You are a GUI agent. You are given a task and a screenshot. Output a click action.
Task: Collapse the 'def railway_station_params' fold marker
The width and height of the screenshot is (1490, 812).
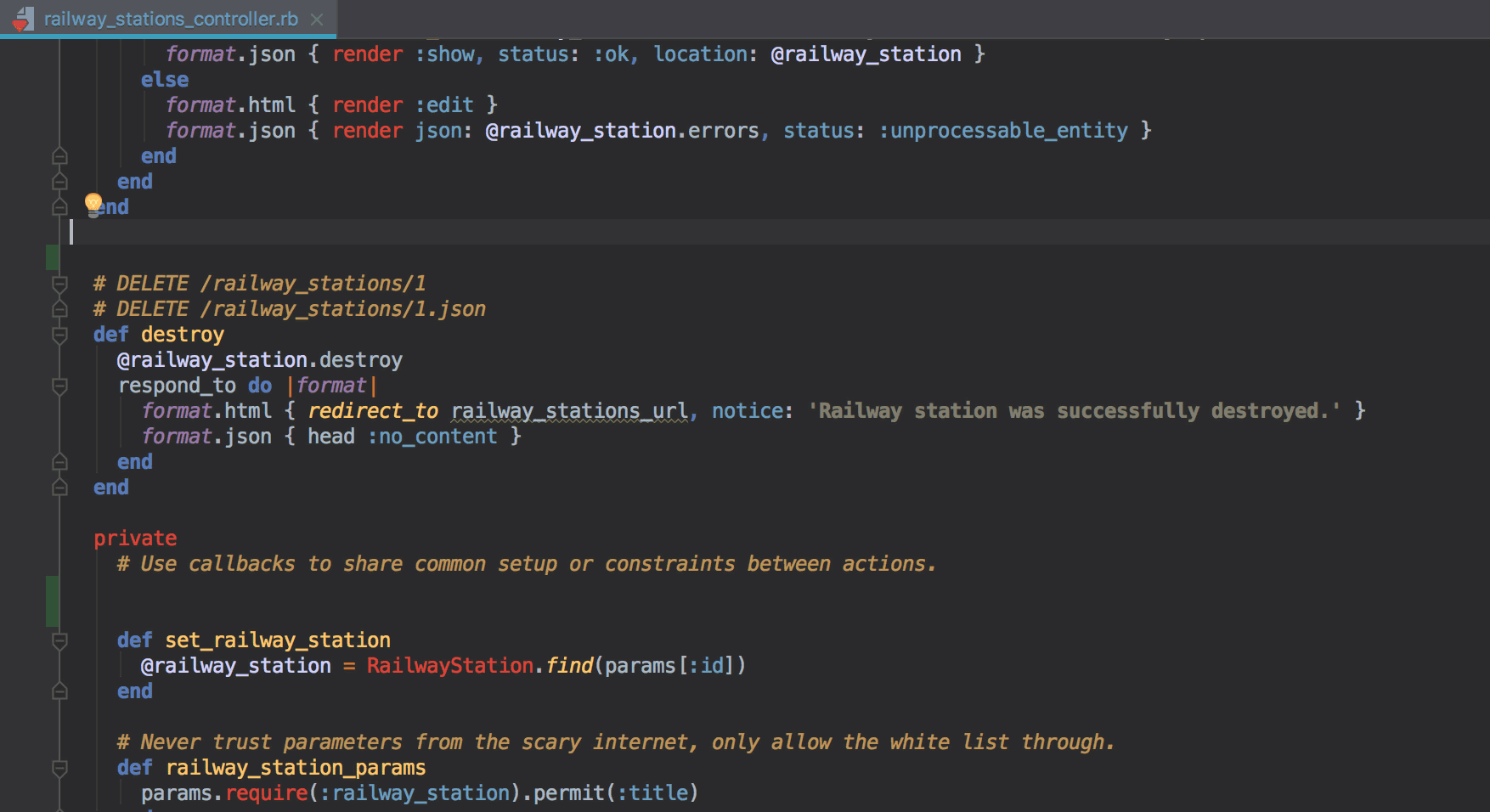(x=59, y=768)
